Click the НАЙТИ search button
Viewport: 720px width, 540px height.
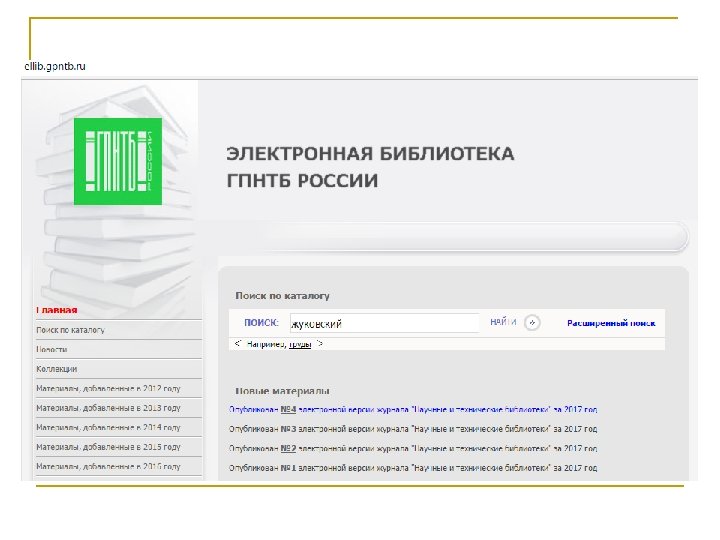[x=503, y=322]
